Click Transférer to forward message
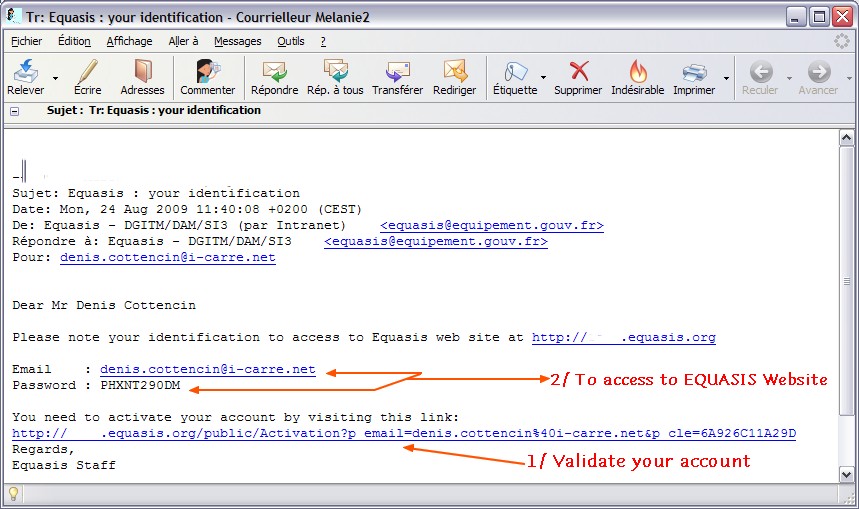Image resolution: width=859 pixels, height=509 pixels. (x=397, y=77)
